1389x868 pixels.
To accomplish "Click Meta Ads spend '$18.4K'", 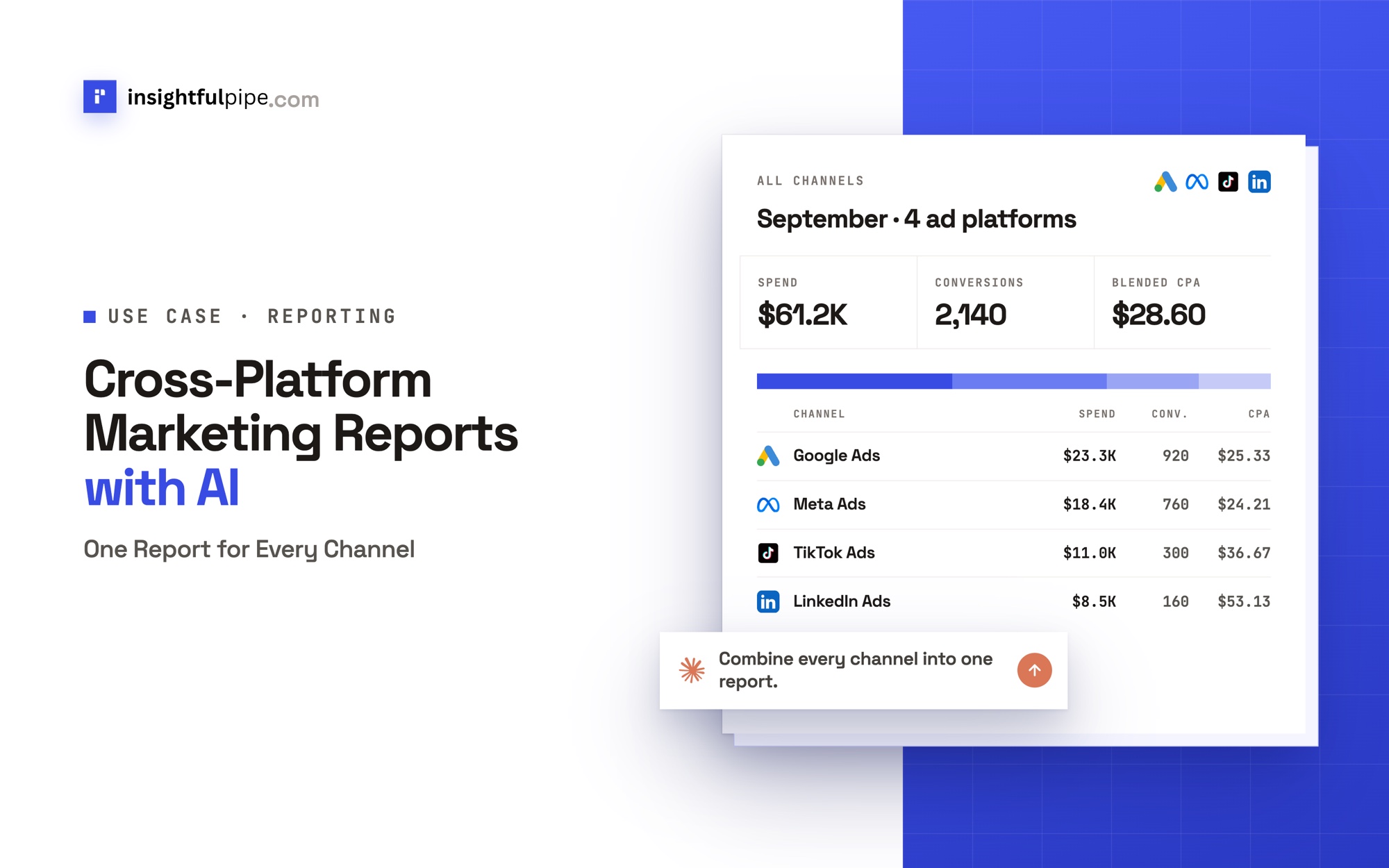I will coord(1090,504).
